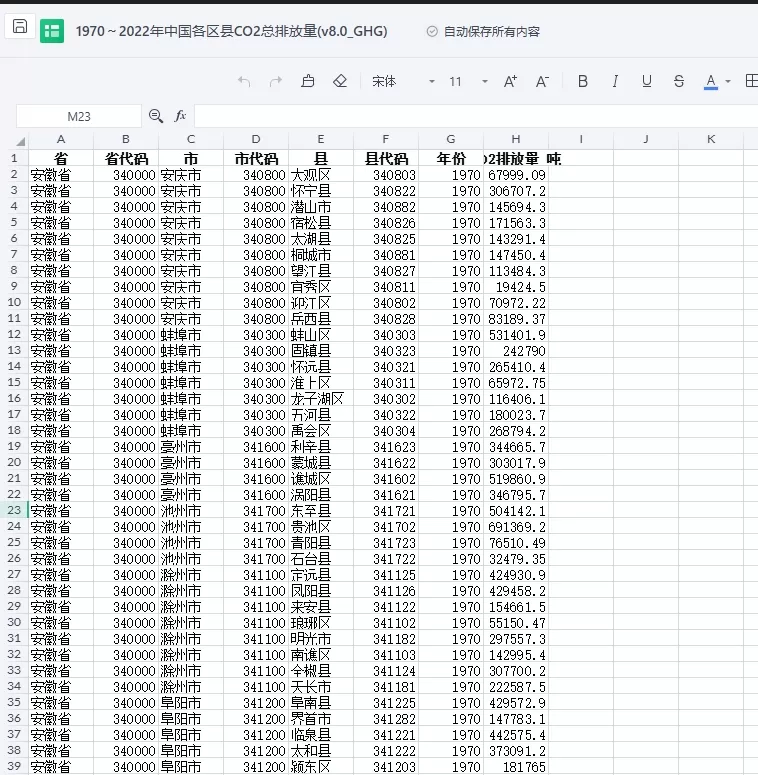Screen dimensions: 758x775
Task: Select column A header
Action: click(61, 139)
